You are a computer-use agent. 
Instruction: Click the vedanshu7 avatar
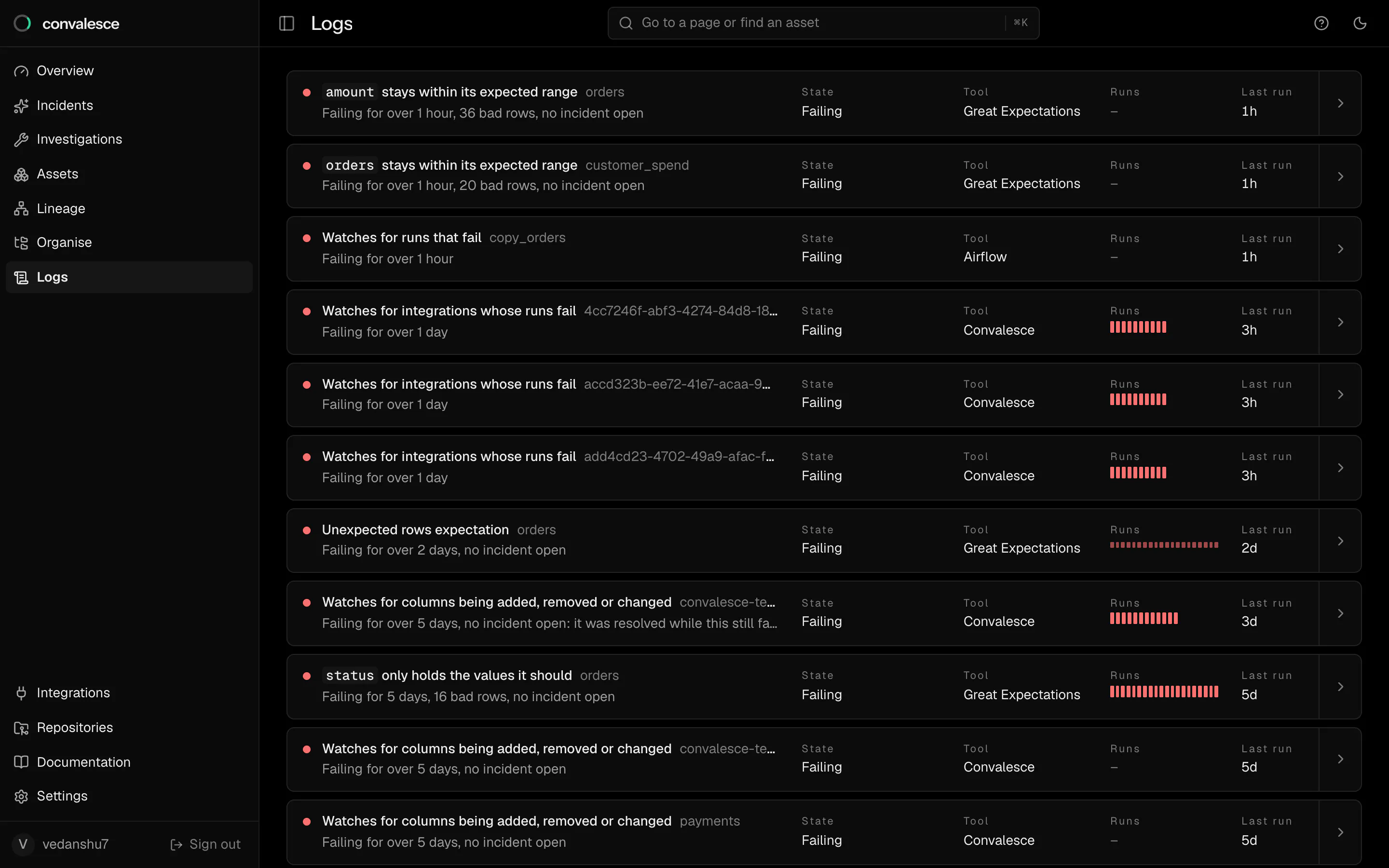coord(23,844)
